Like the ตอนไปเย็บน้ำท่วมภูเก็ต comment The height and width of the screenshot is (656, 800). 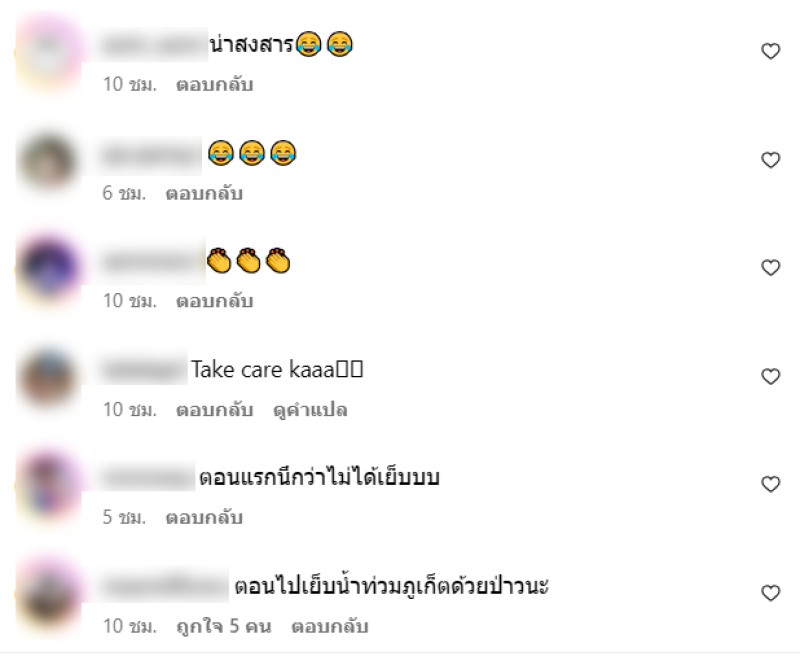770,593
